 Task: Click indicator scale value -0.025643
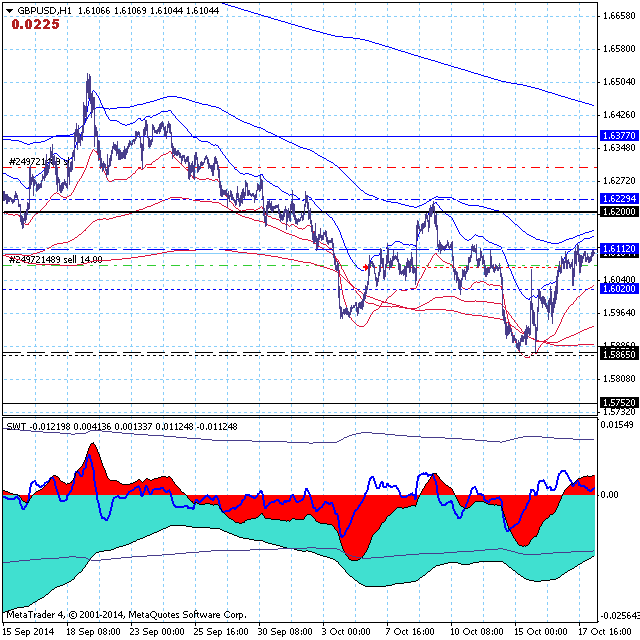(x=620, y=616)
